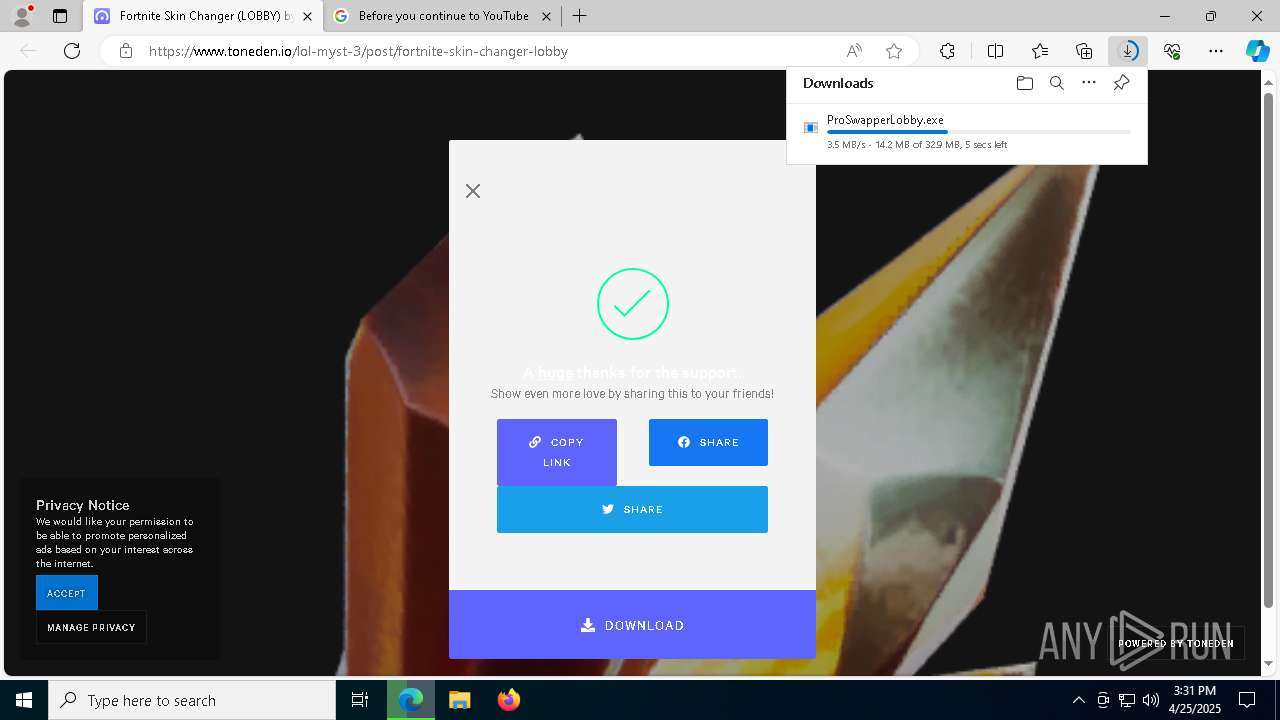Screen dimensions: 1280x720
Task: Click the DOWNLOAD button
Action: [x=632, y=625]
